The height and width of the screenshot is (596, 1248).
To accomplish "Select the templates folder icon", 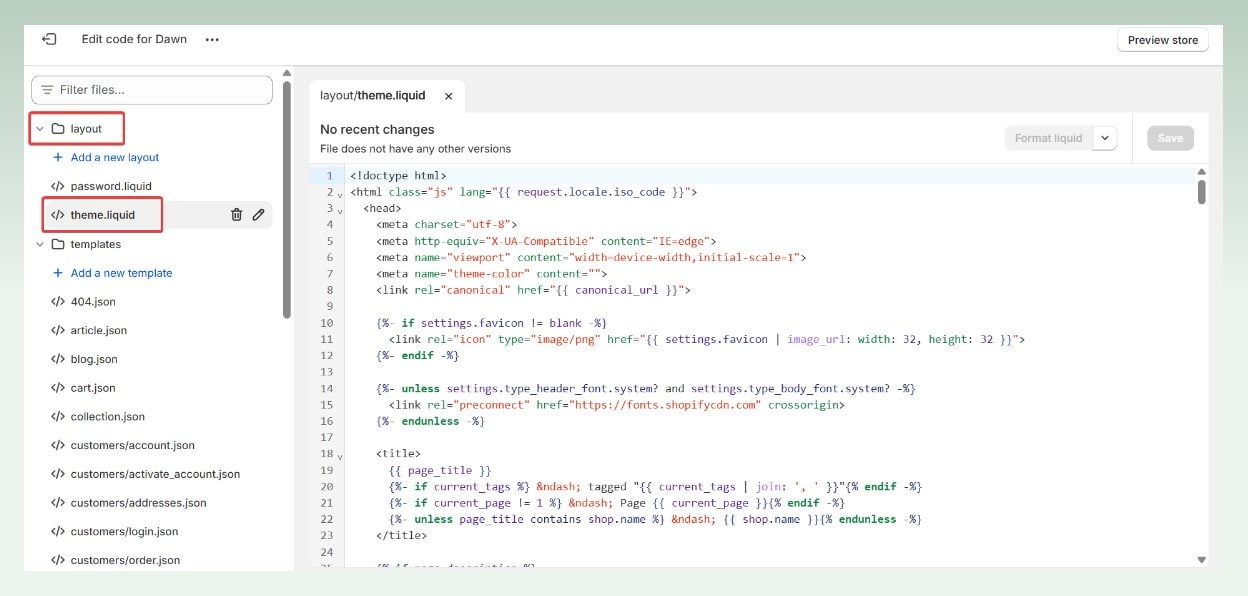I will 58,244.
